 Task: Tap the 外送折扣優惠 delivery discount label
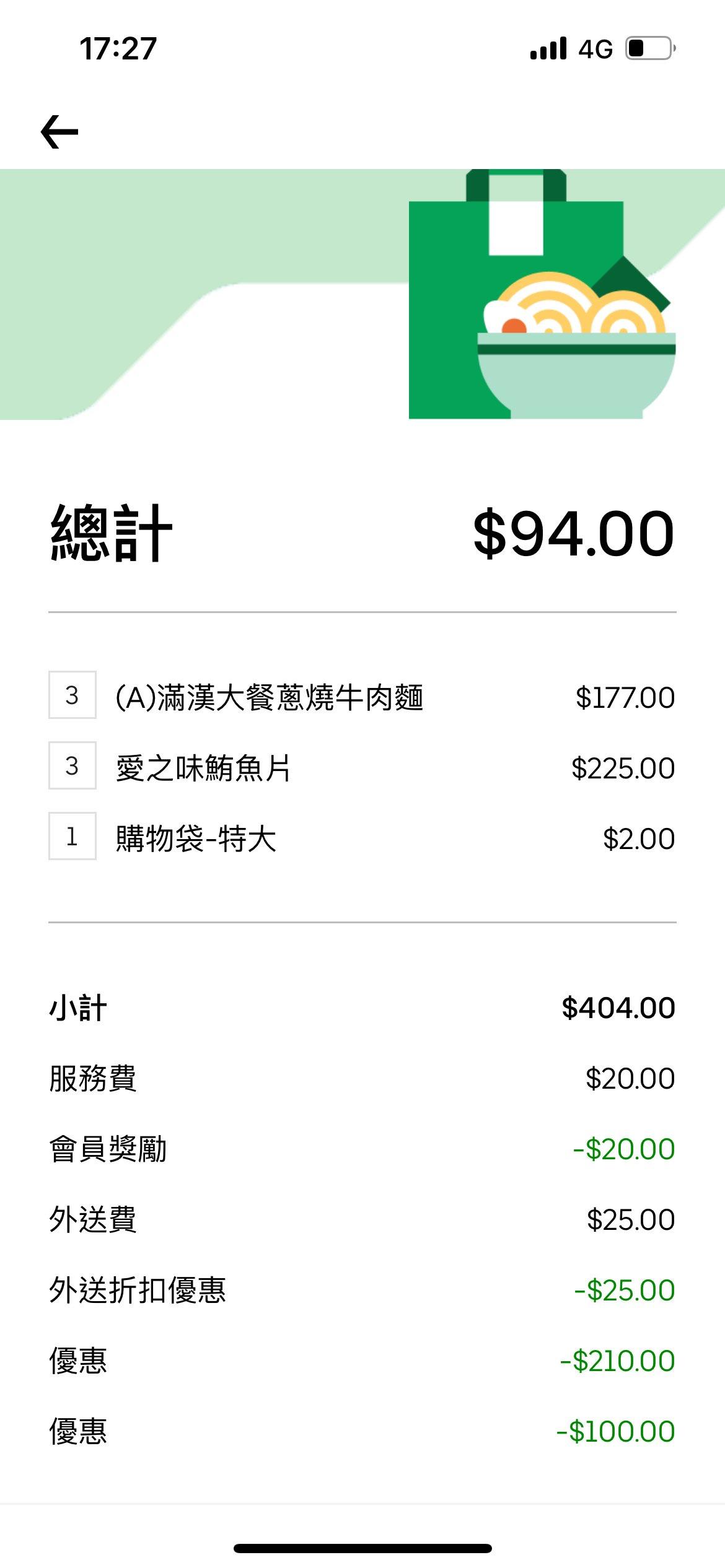coord(138,1291)
